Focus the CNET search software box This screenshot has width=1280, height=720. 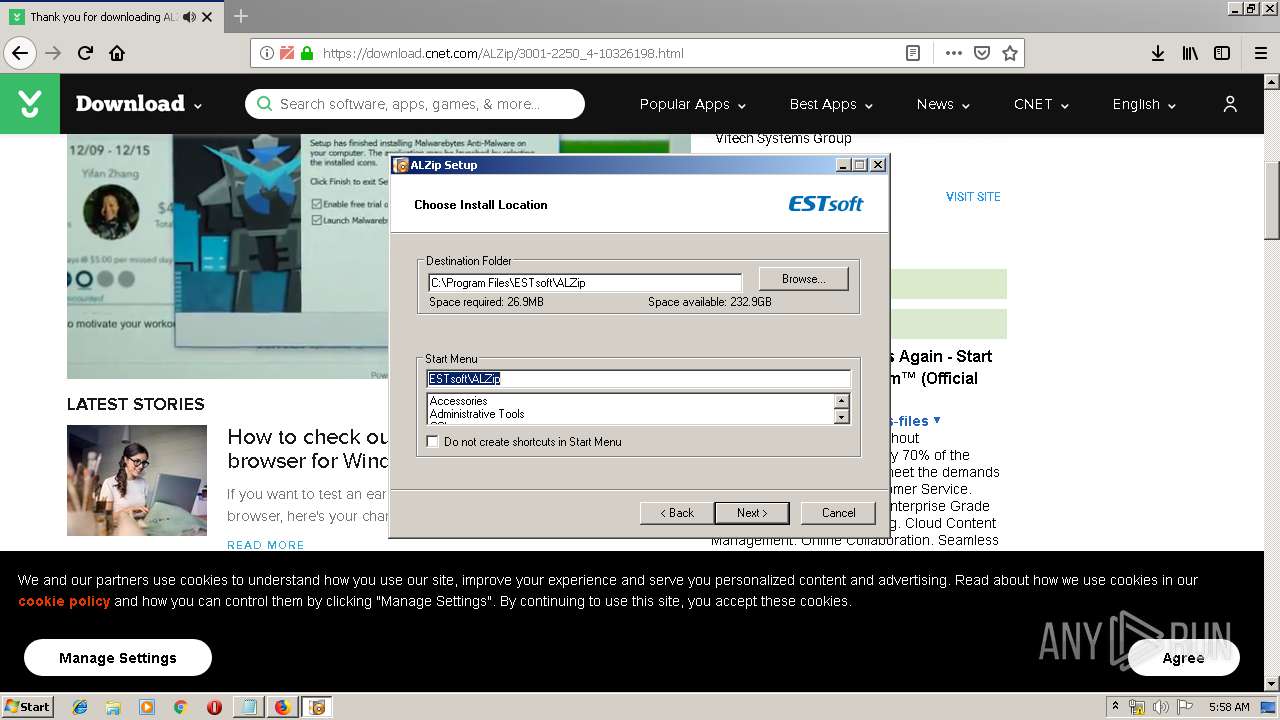coord(415,104)
